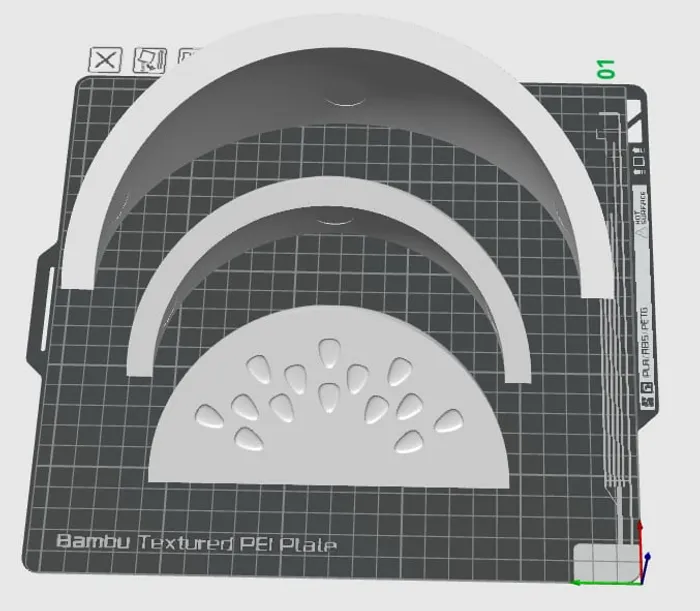This screenshot has height=611, width=700.
Task: Click the partially hidden arrange icon
Action: pyautogui.click(x=186, y=57)
